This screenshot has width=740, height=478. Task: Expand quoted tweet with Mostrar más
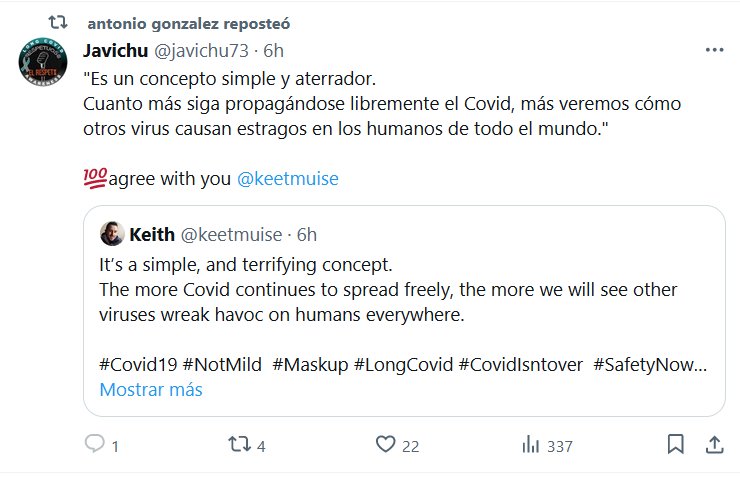[150, 389]
